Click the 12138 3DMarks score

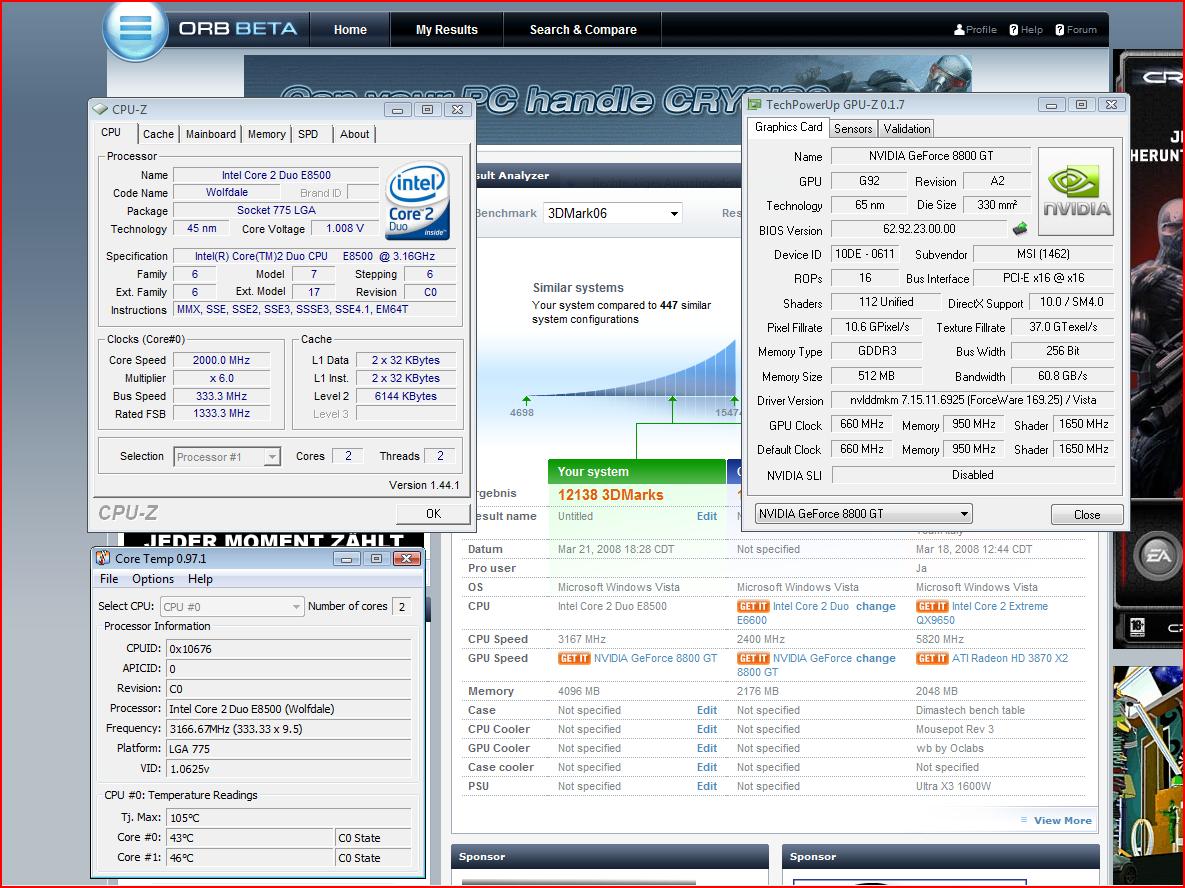(611, 495)
